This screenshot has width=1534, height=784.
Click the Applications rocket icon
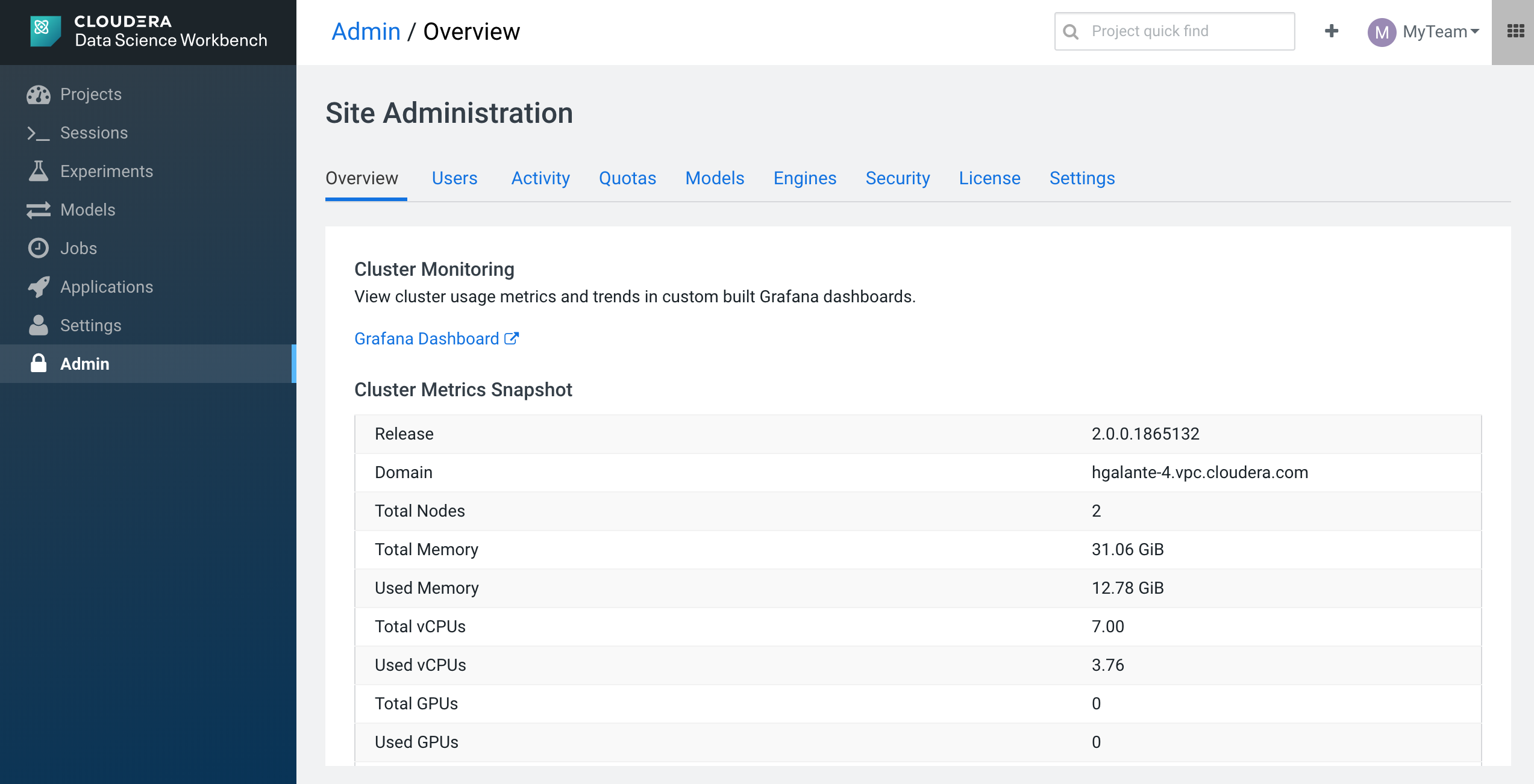click(x=39, y=287)
